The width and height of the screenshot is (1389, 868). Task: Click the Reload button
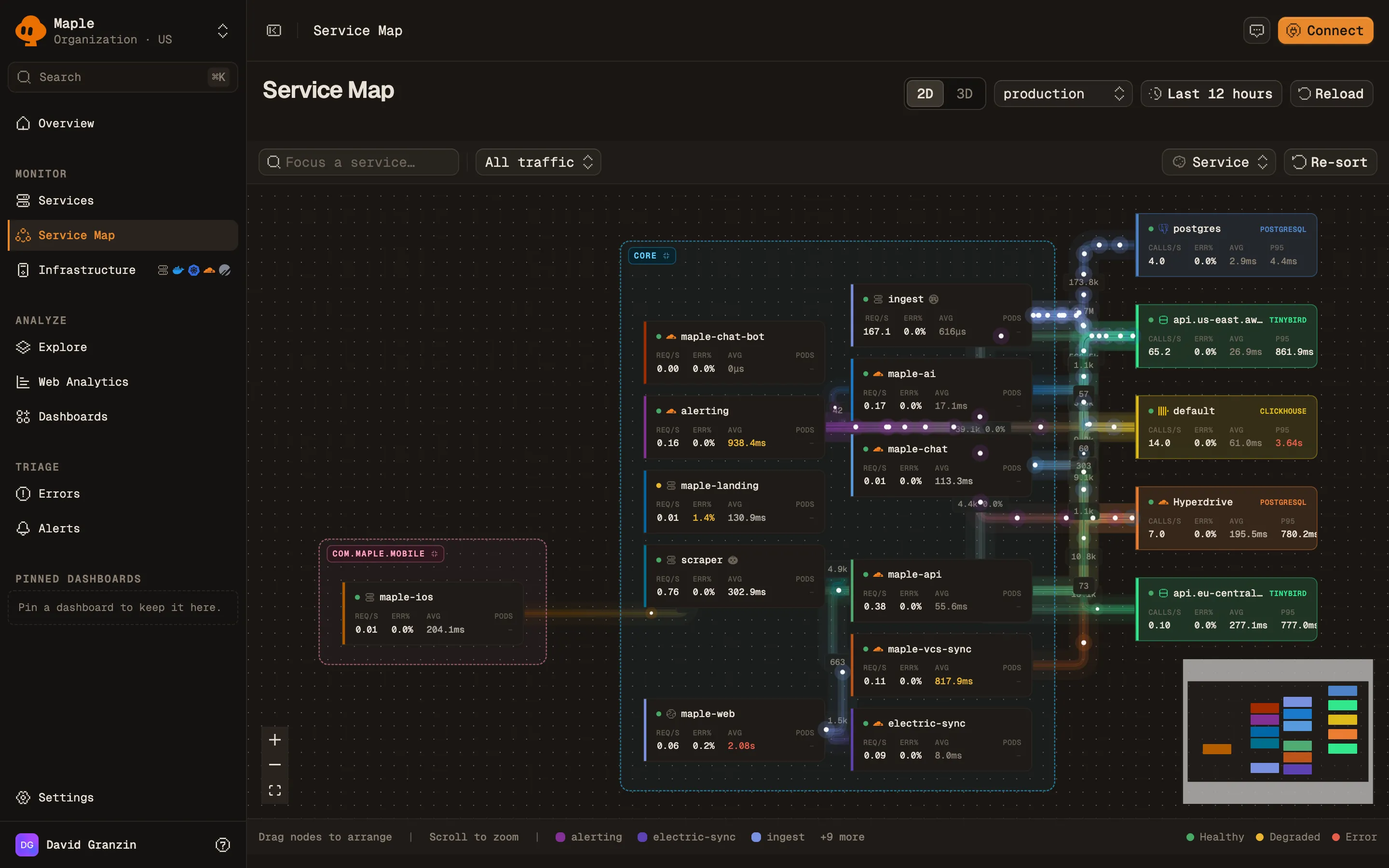tap(1331, 94)
